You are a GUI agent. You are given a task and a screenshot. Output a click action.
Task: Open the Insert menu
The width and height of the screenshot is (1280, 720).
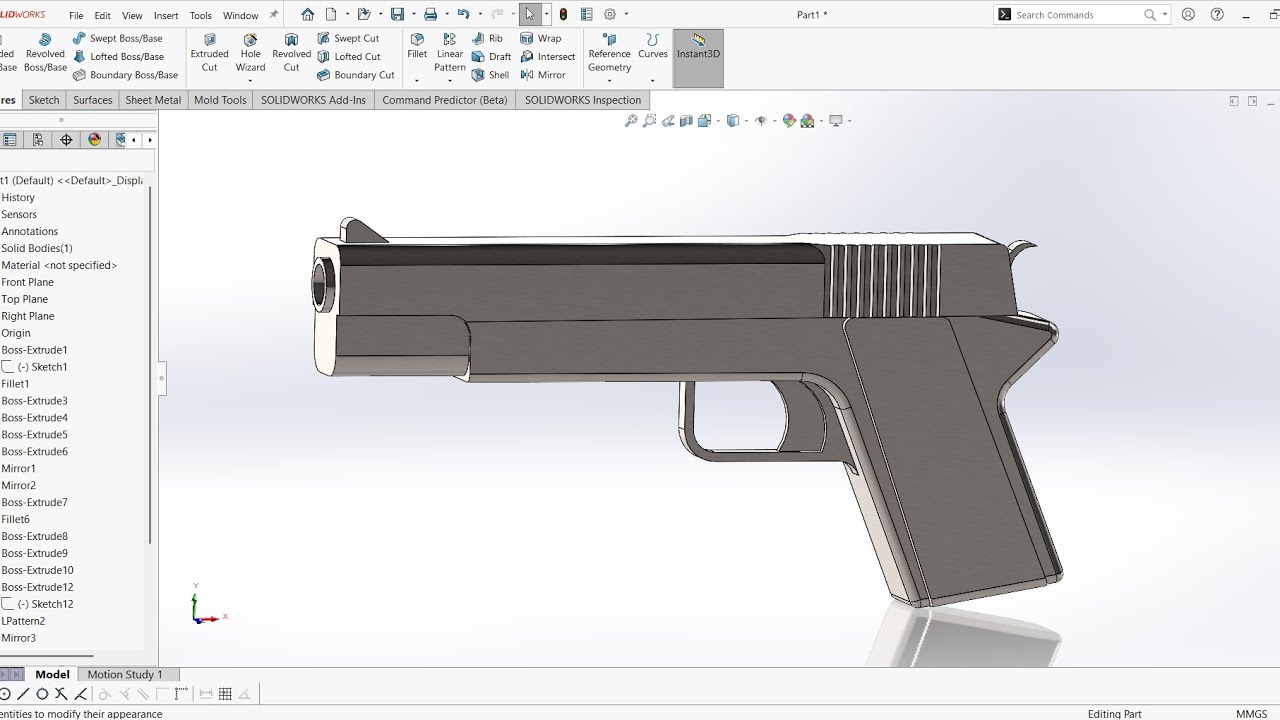(166, 15)
